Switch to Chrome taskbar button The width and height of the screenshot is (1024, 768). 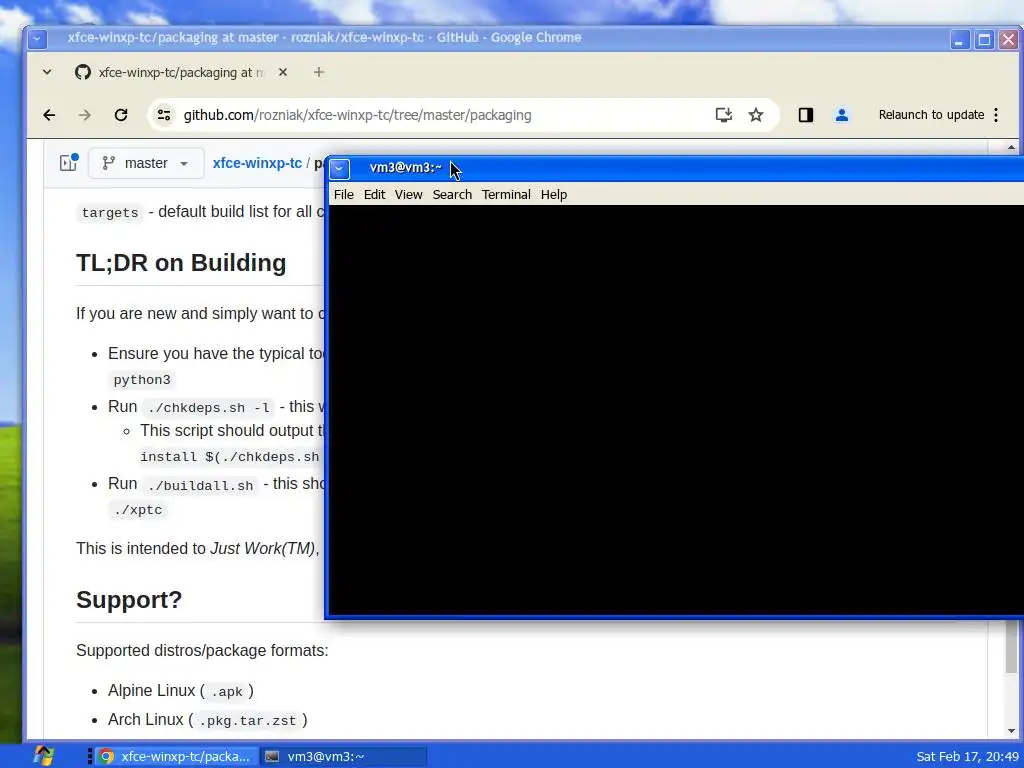click(x=176, y=756)
